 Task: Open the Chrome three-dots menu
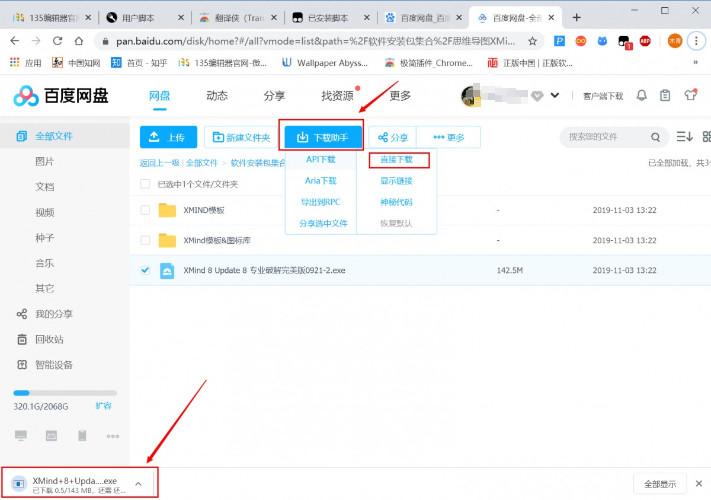[696, 41]
